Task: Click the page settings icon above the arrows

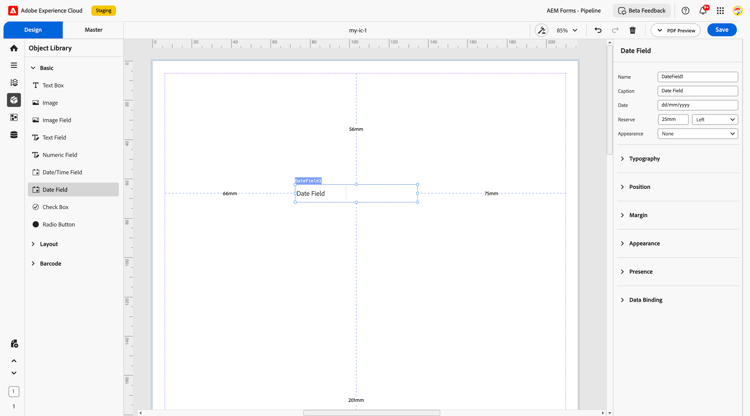Action: tap(14, 344)
